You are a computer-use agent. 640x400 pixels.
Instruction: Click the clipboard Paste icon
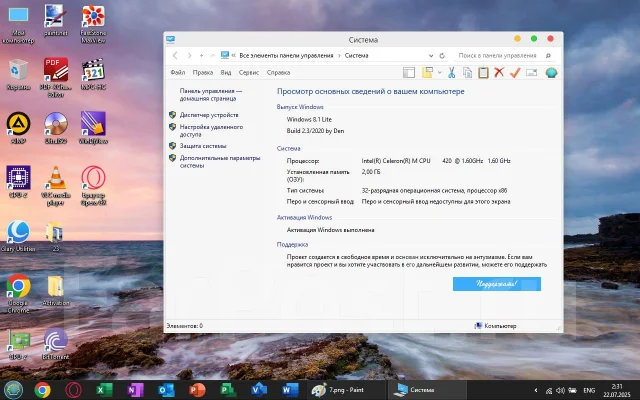pyautogui.click(x=483, y=73)
